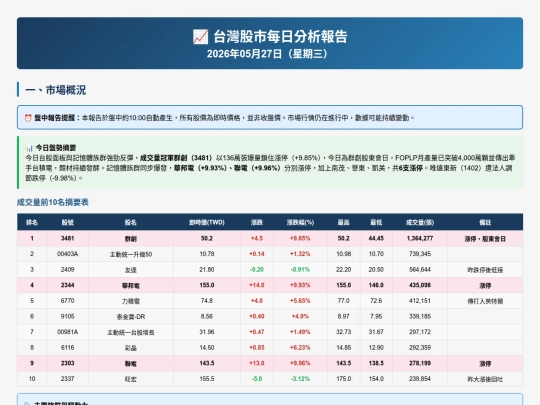Click stock name 彩晶
Viewport: 540px width, 405px height.
131,348
